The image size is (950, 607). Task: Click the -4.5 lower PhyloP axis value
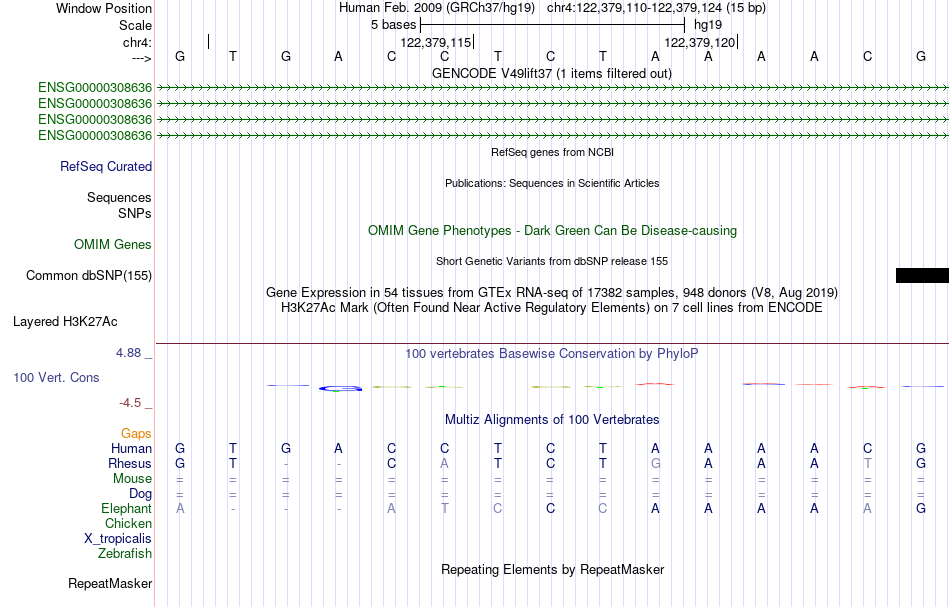tap(130, 403)
